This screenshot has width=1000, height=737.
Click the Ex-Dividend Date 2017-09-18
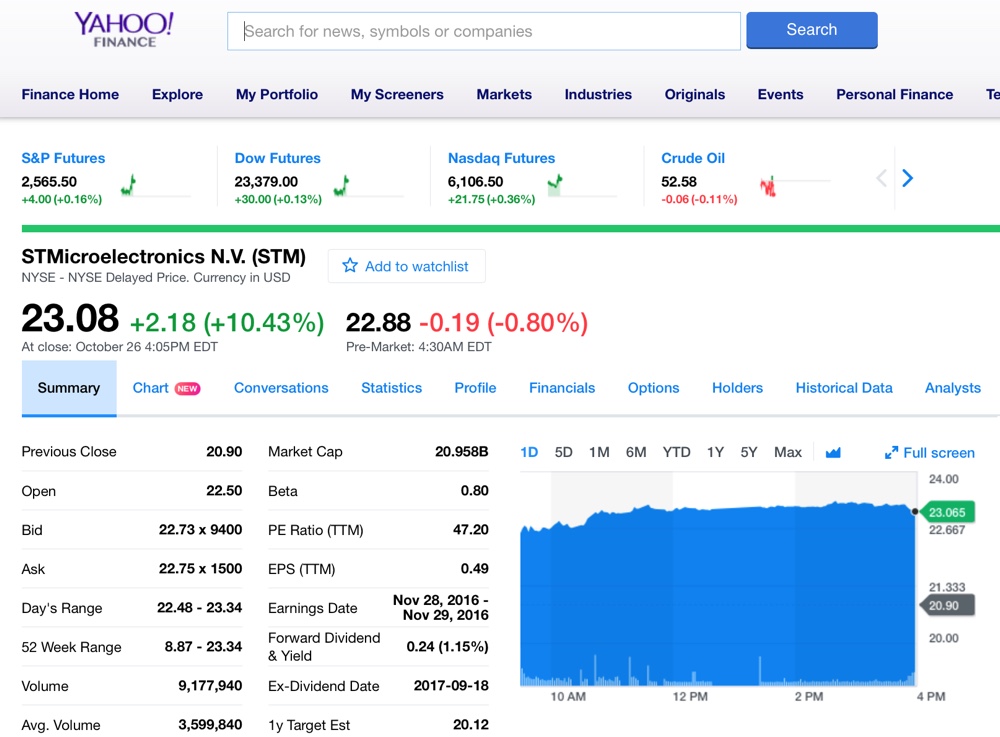tap(451, 686)
